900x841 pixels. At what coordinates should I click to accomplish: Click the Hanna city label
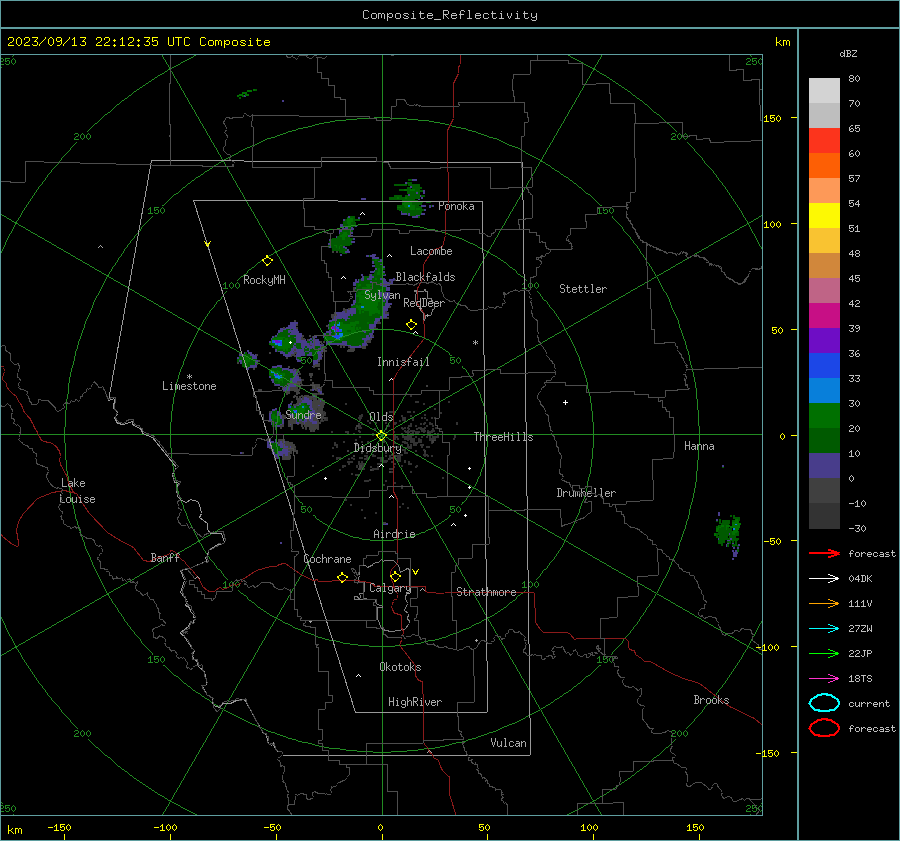[699, 446]
